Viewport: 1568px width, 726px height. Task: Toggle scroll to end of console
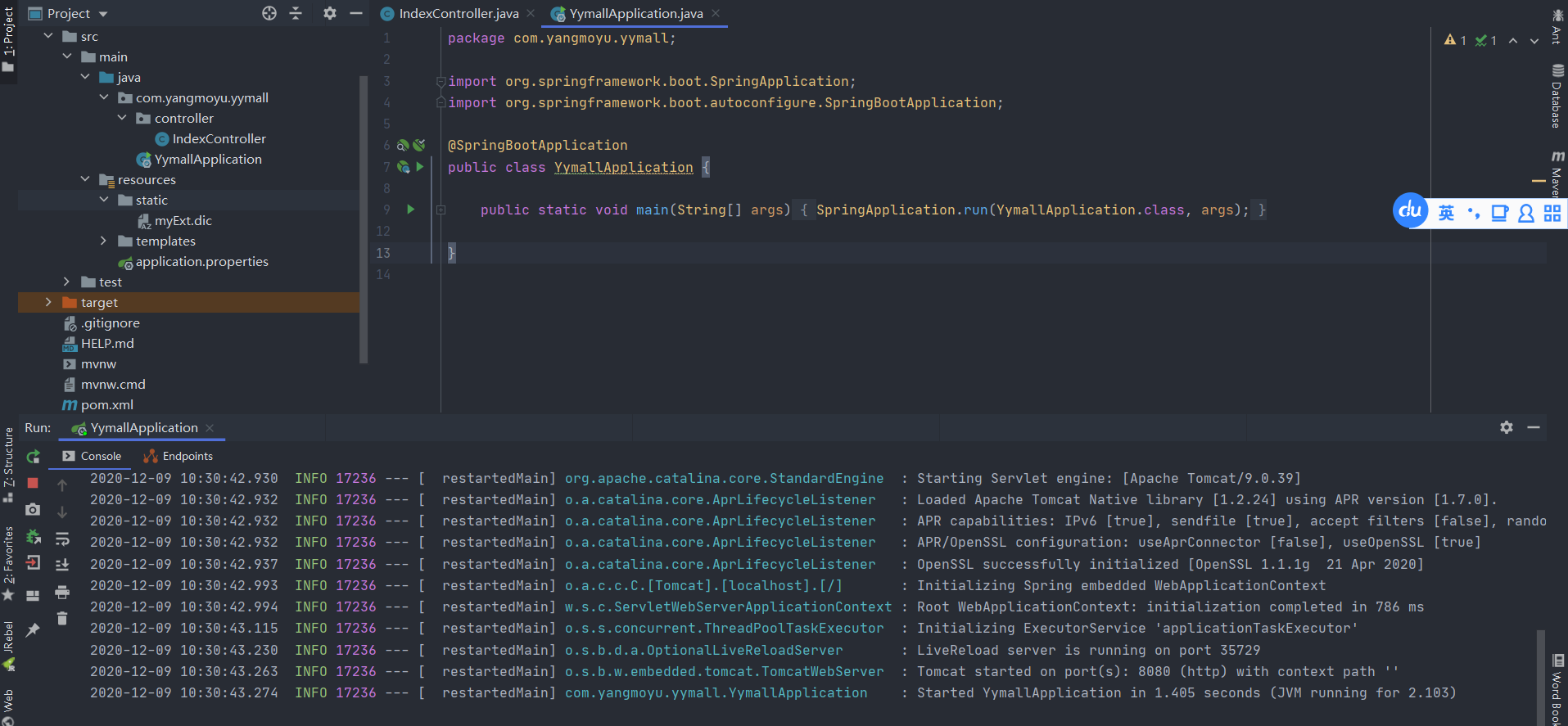click(62, 565)
